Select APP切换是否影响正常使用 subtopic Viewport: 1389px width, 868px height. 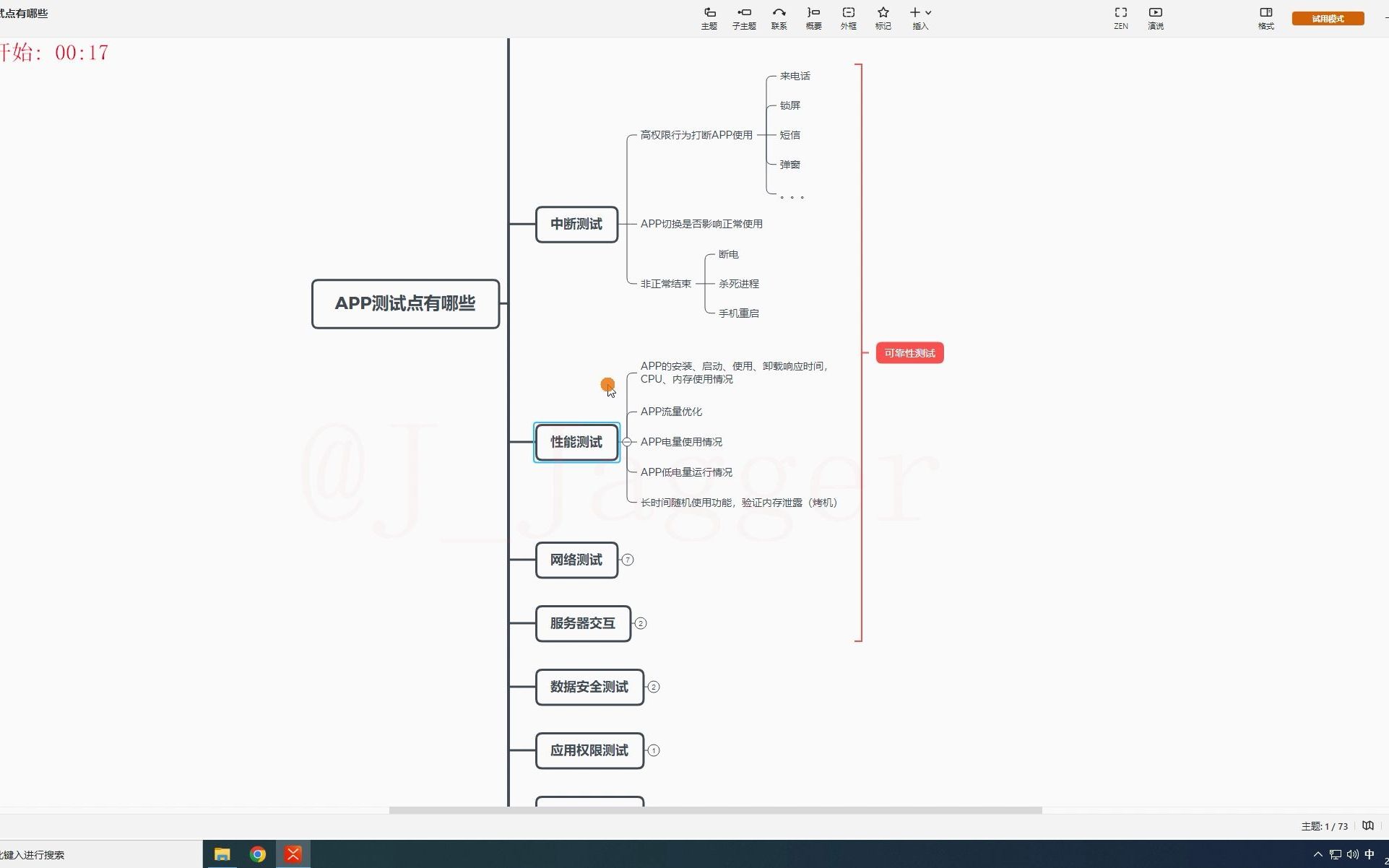tap(701, 224)
